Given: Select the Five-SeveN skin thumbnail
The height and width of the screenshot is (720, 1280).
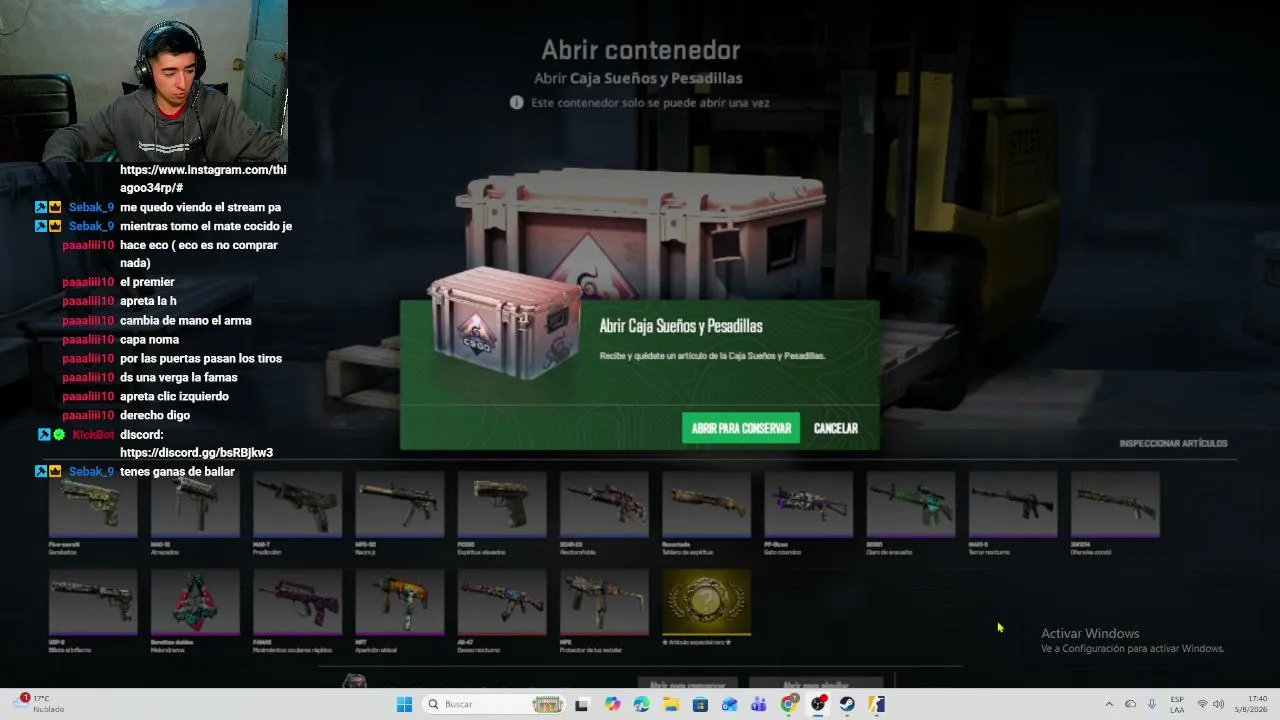Looking at the screenshot, I should point(93,505).
